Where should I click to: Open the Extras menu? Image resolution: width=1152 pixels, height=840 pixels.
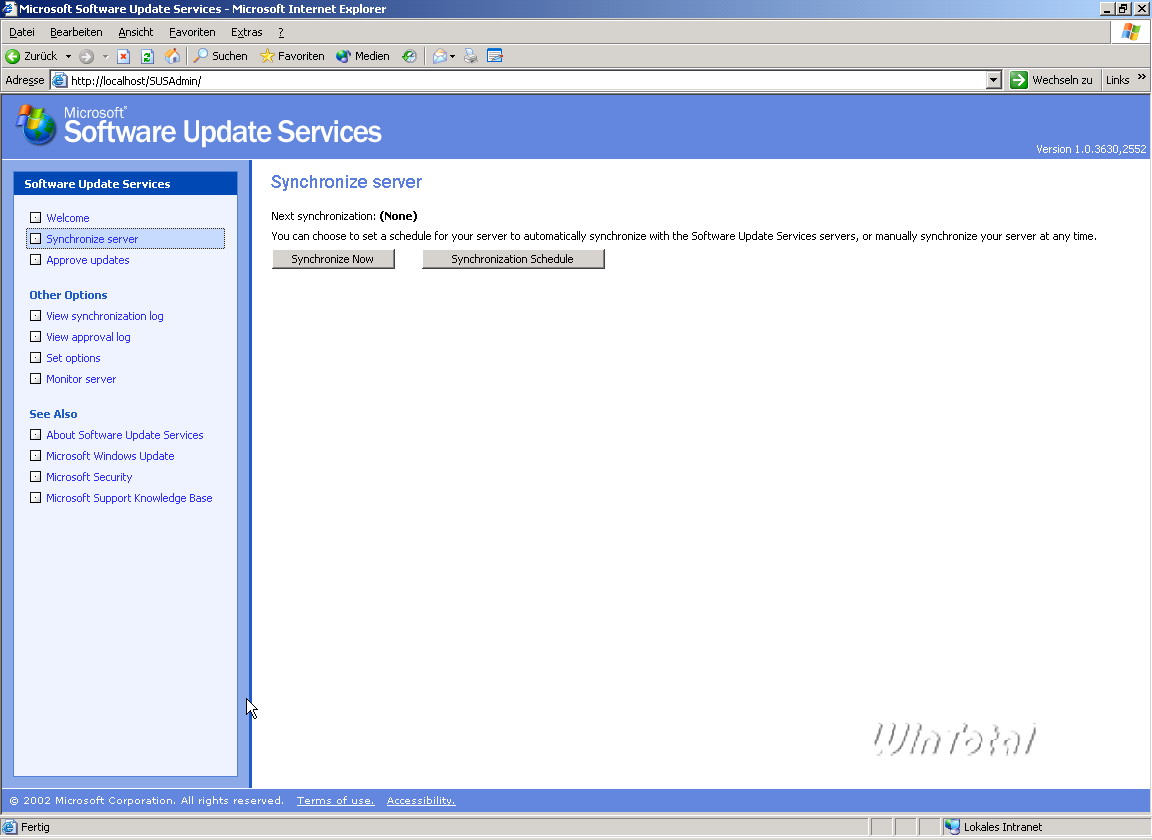tap(247, 32)
